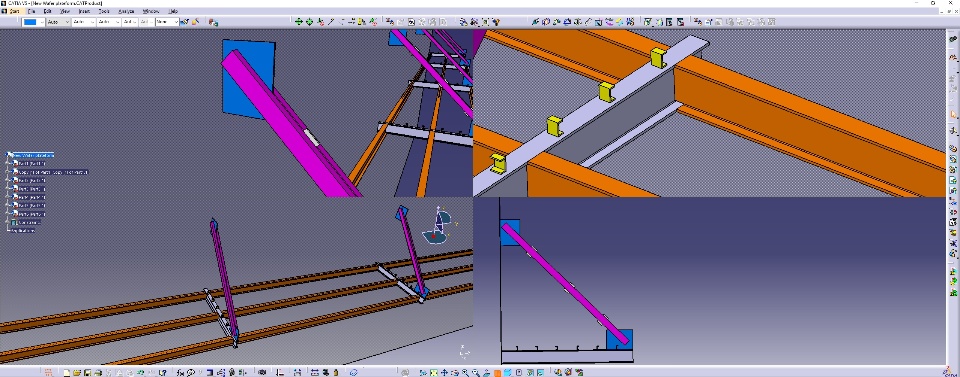This screenshot has width=960, height=377.
Task: Open the shading View Mode icon
Action: pos(519,372)
